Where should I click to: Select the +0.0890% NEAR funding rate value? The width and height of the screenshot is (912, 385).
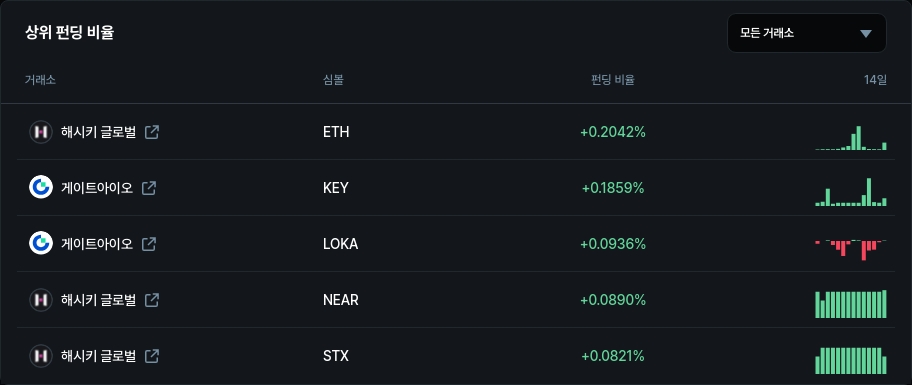(613, 300)
